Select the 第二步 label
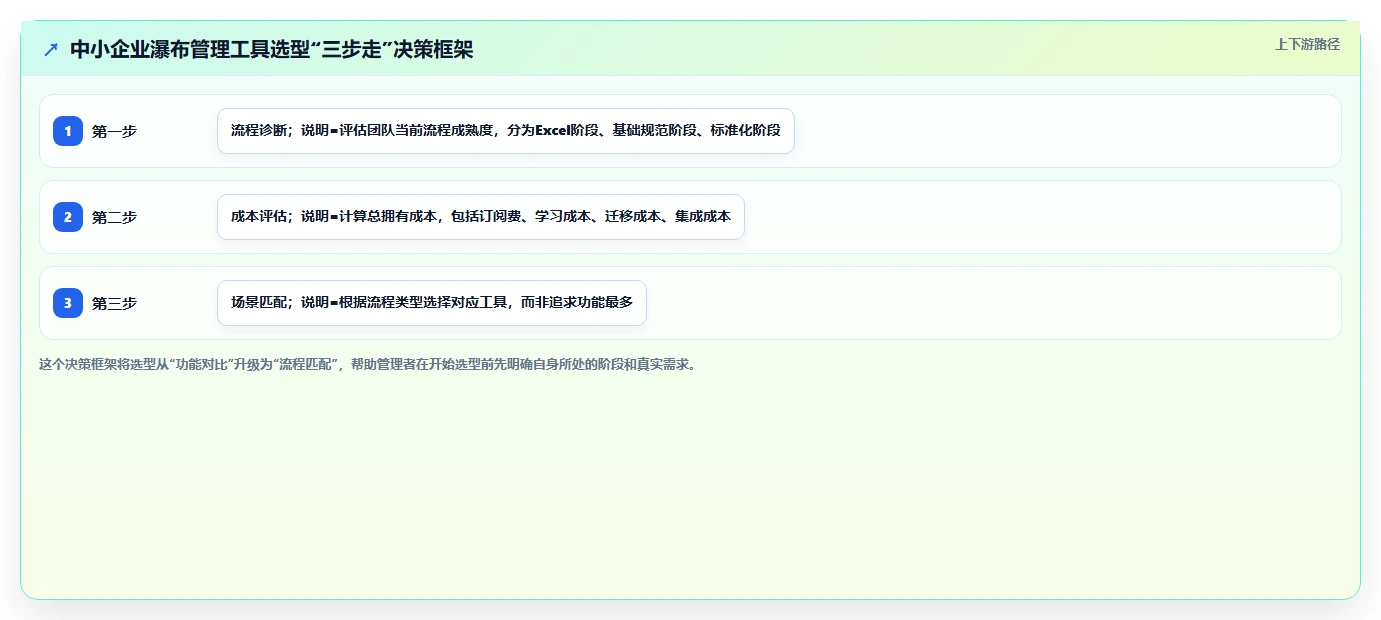 coord(114,217)
